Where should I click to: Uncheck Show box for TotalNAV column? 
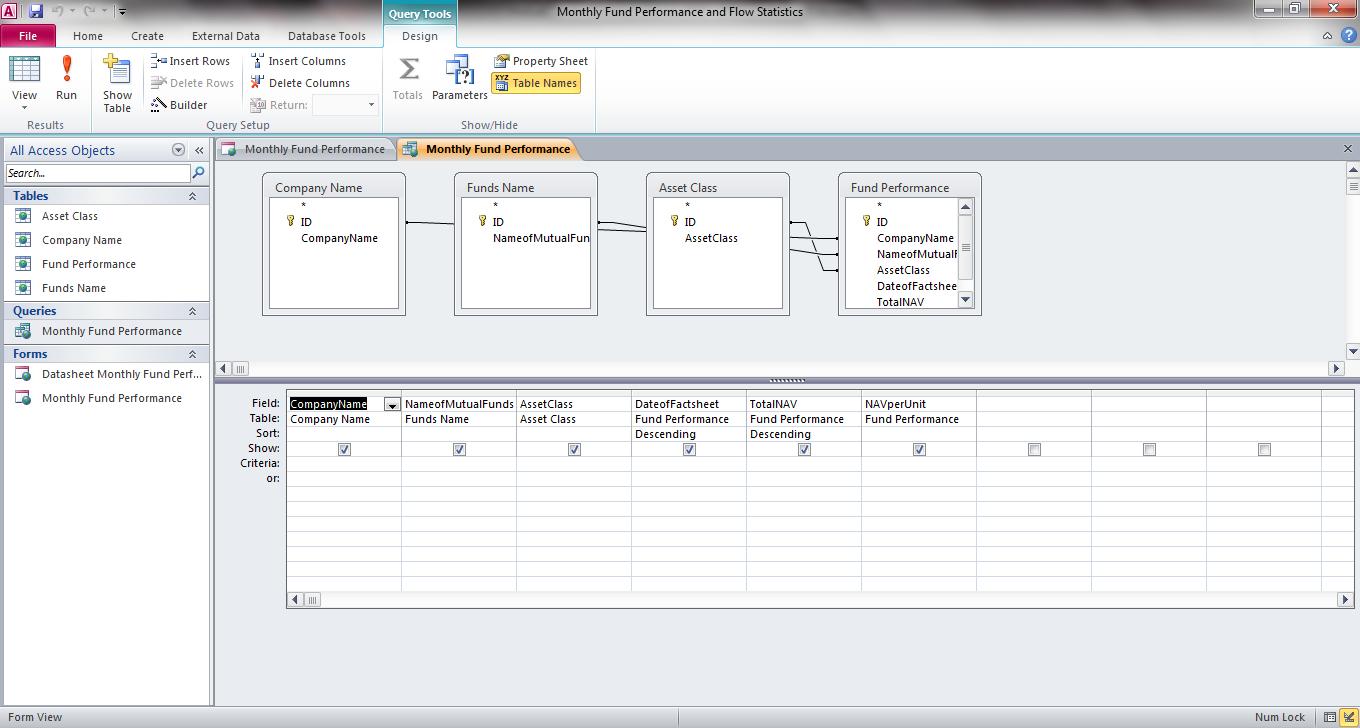[x=804, y=449]
